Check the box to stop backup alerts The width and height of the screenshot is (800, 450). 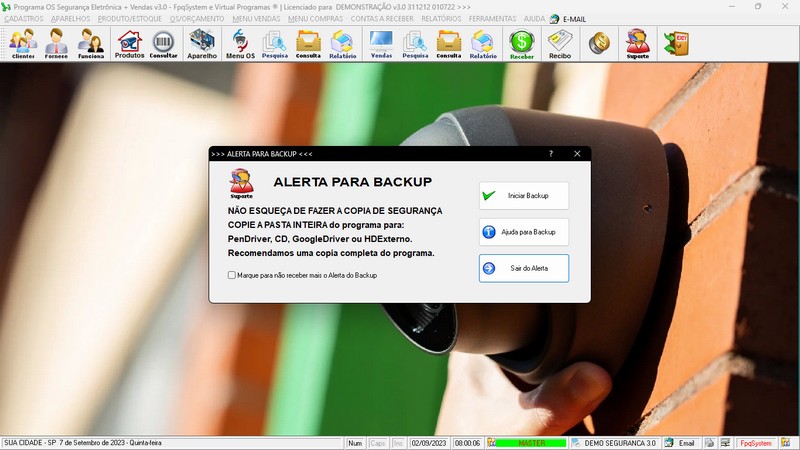click(x=232, y=275)
